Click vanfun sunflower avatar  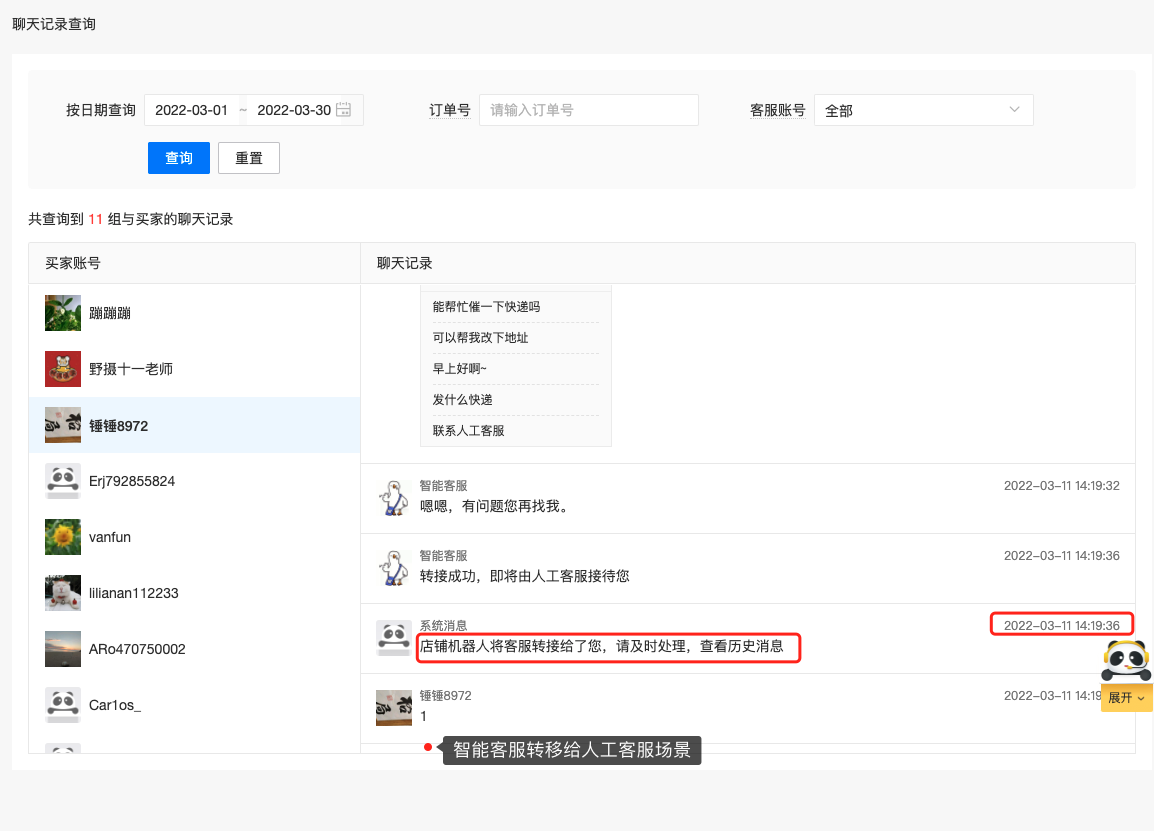click(x=63, y=537)
